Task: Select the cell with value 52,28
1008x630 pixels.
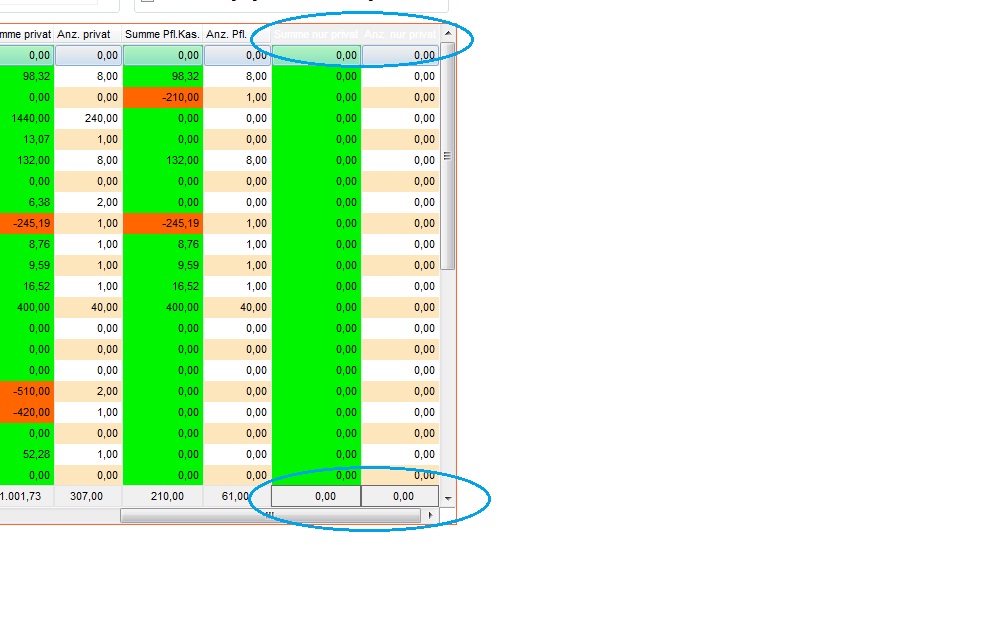Action: 26,454
